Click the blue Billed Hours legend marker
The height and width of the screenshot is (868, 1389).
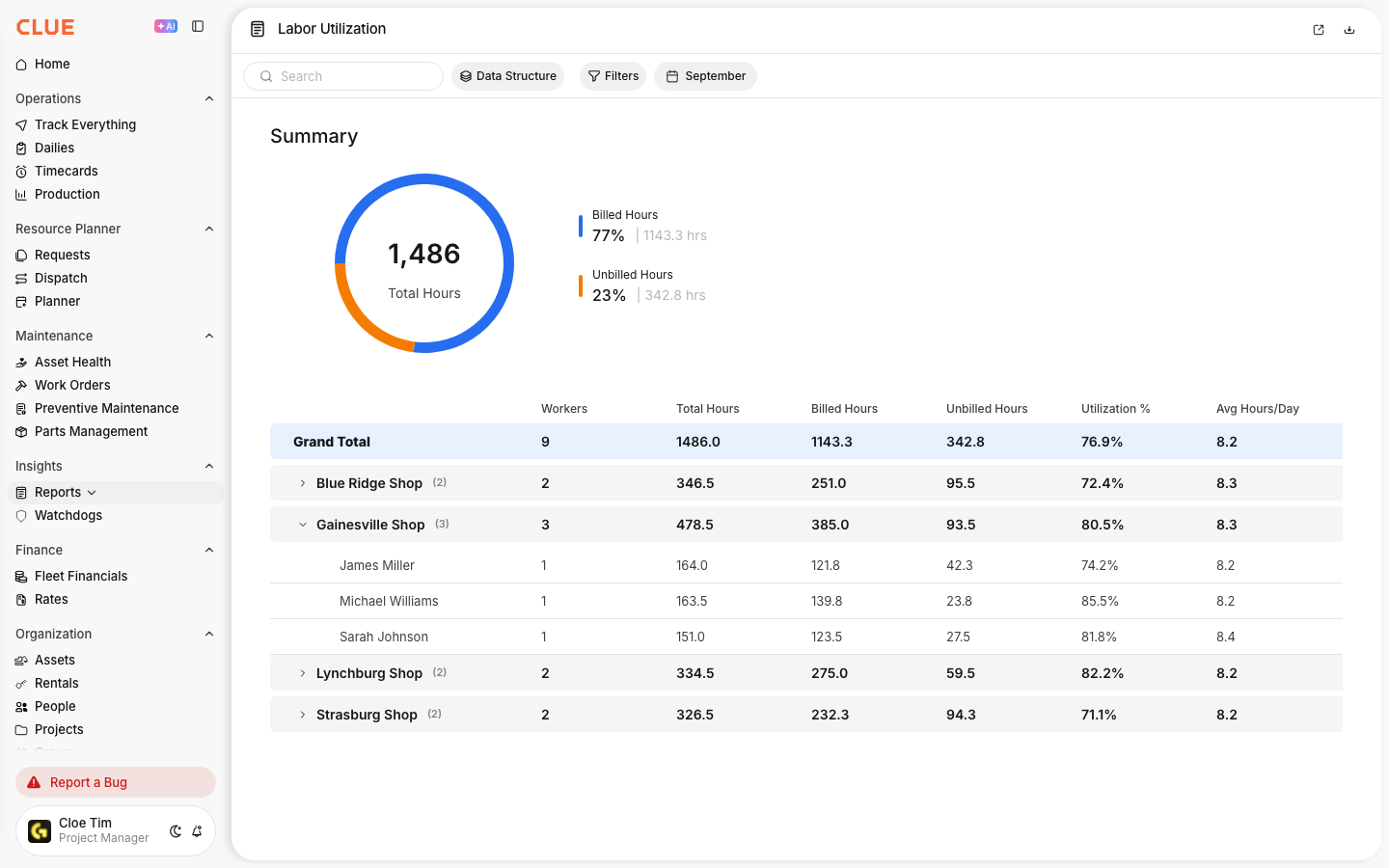(x=581, y=226)
